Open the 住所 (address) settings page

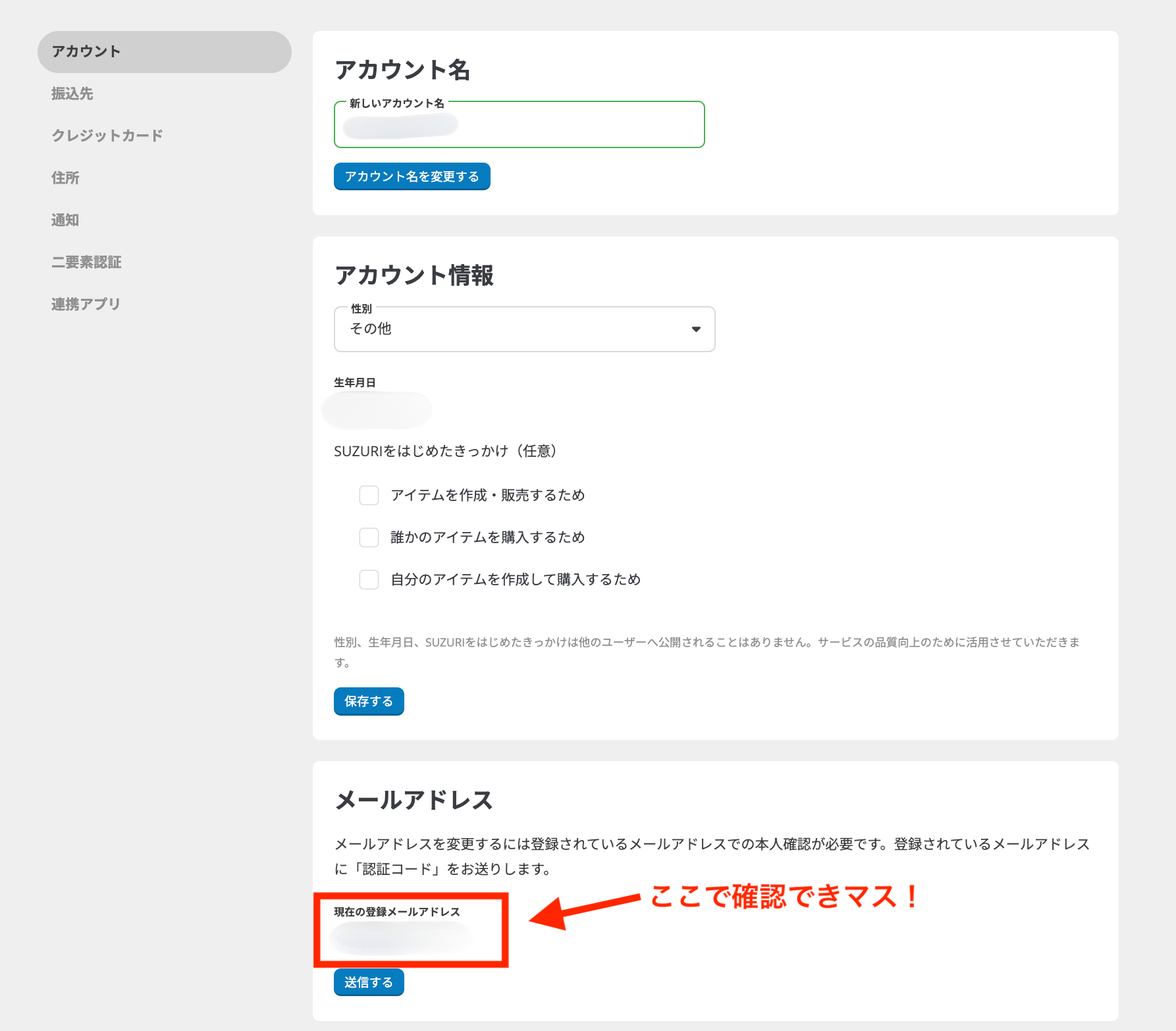[64, 177]
